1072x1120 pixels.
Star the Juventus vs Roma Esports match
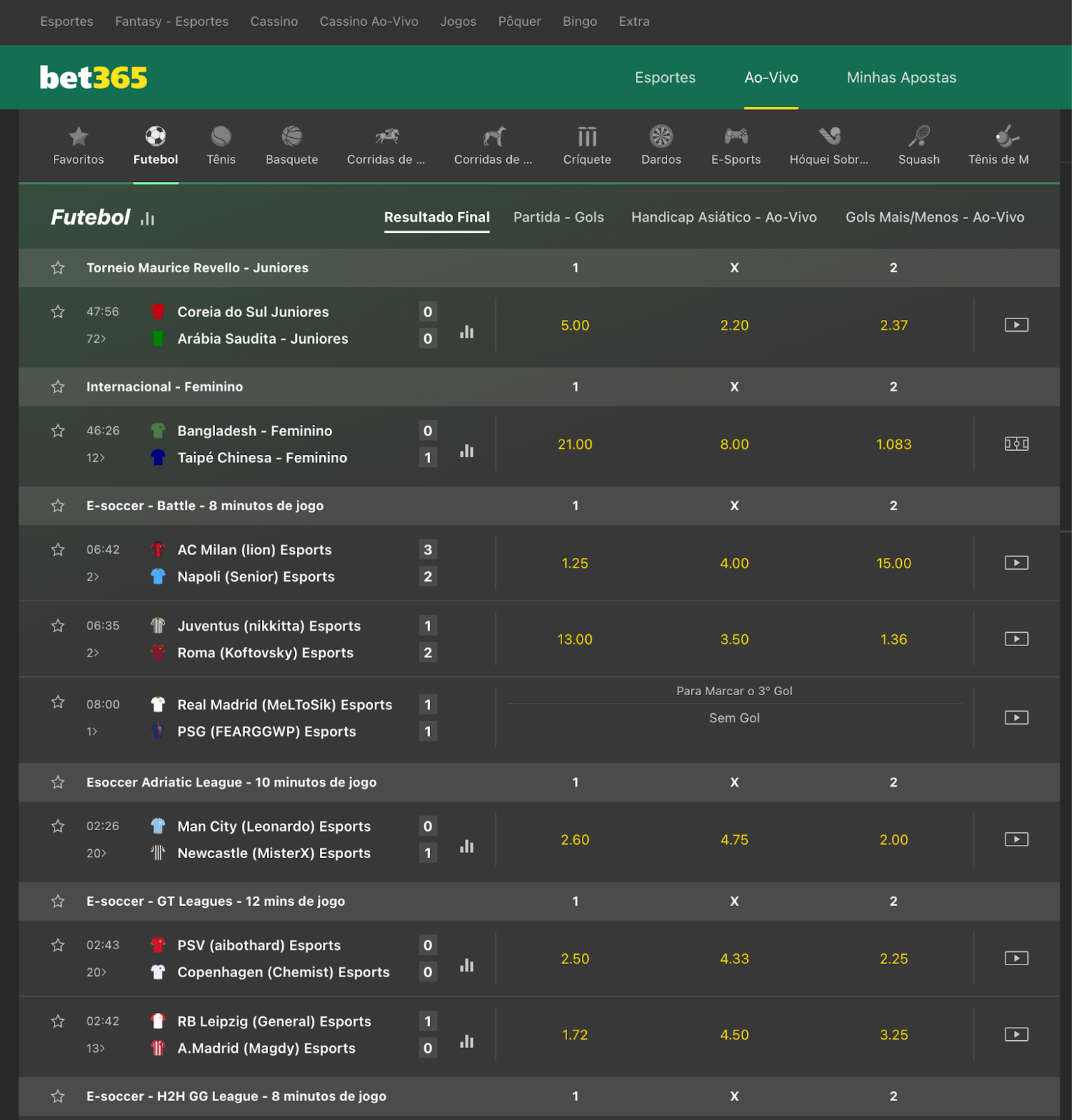pos(58,626)
